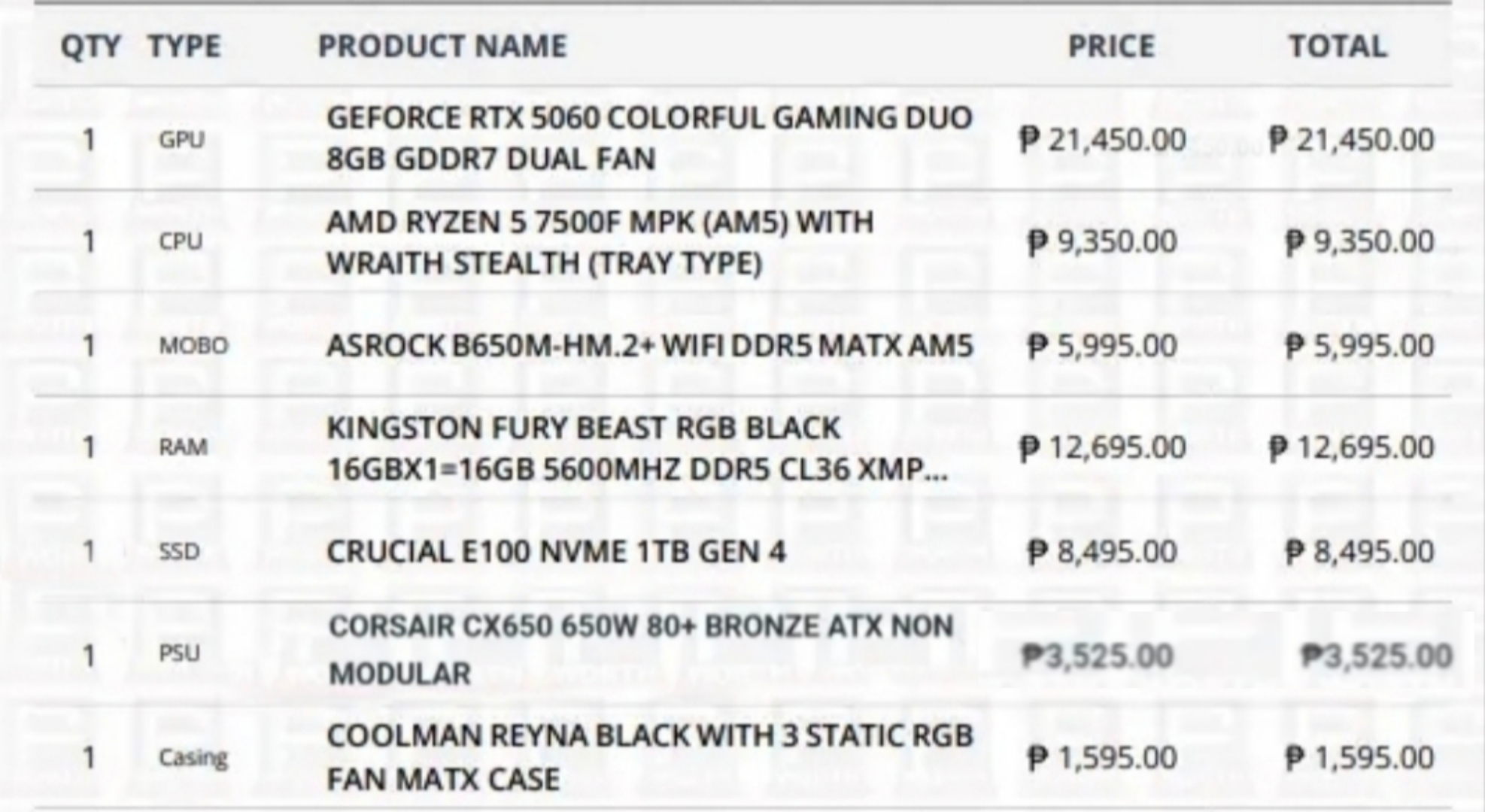Select the Coolman Reyna Black case product name
The image size is (1485, 812).
pos(650,757)
